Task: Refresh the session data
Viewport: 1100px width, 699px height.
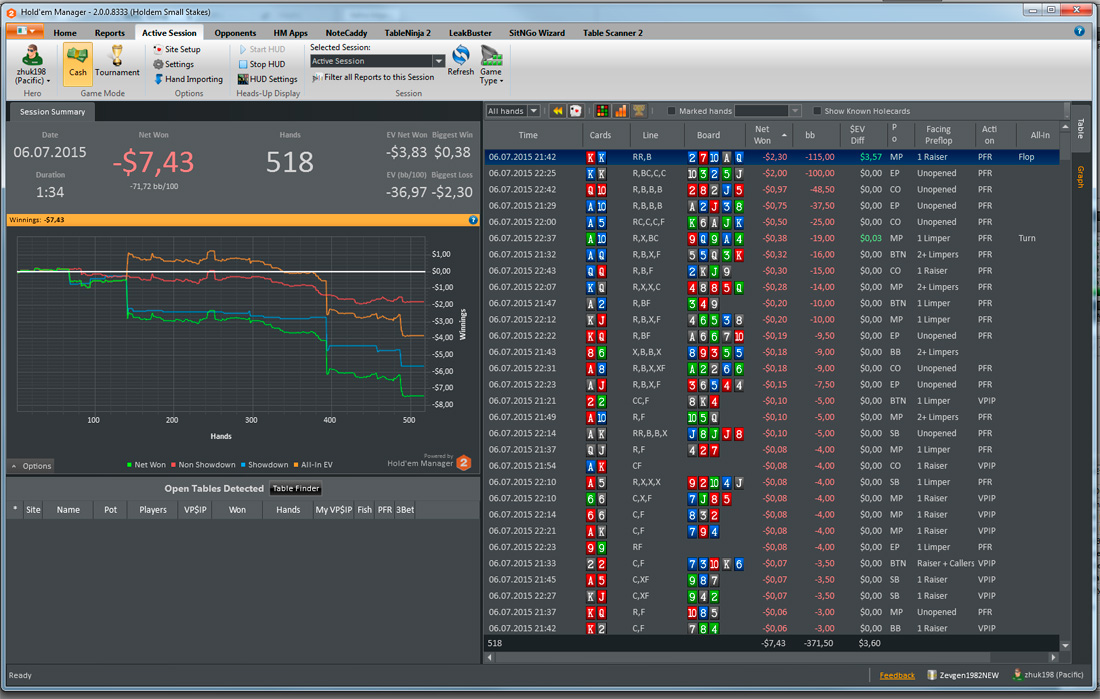Action: [461, 60]
